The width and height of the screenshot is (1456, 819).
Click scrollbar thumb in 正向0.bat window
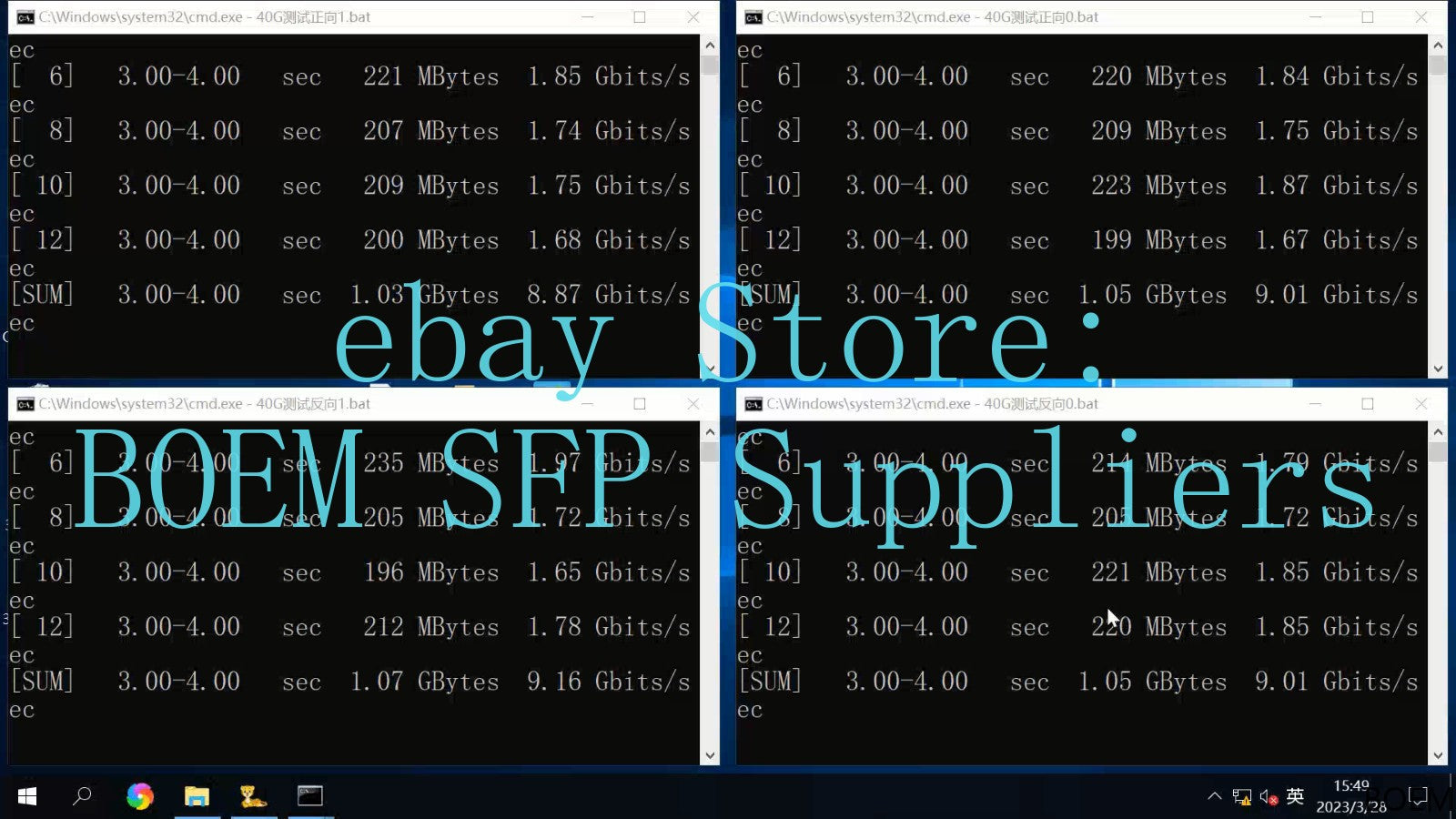coord(1438,65)
